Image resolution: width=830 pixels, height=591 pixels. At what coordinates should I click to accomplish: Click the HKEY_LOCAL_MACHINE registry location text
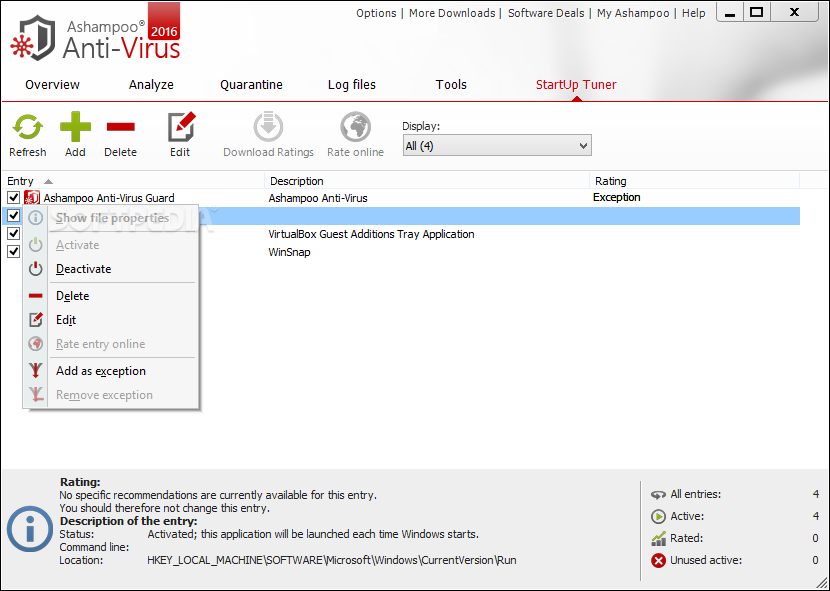332,560
